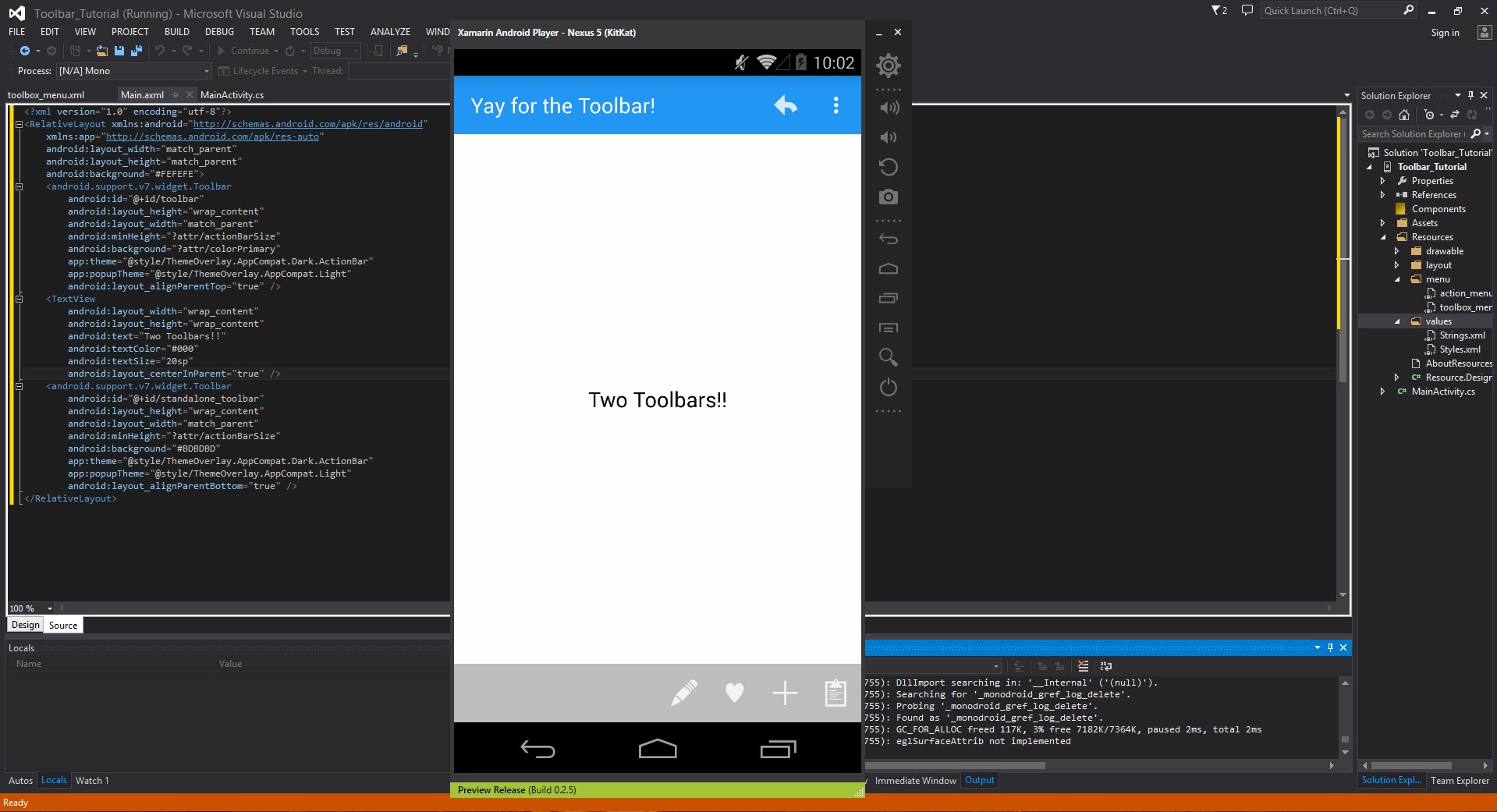
Task: Open the app's three-dot overflow menu
Action: [835, 105]
